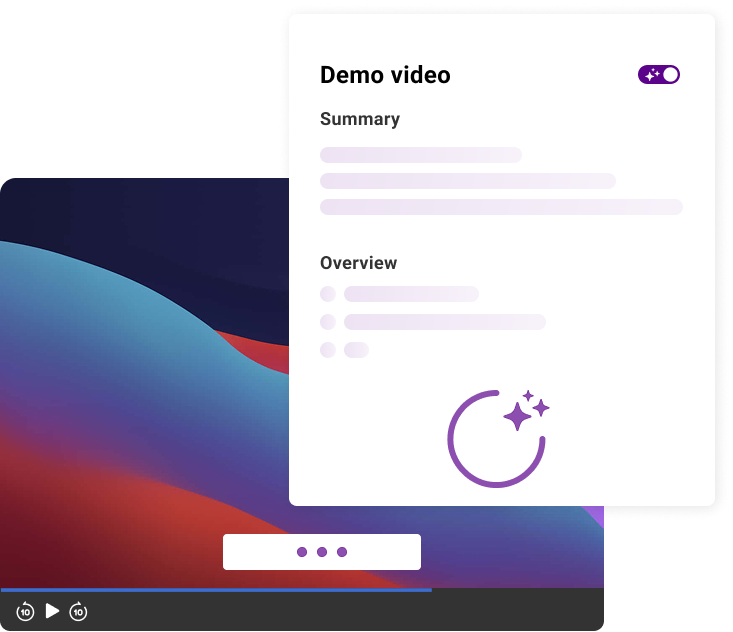Rewind the video 10 seconds

25,611
